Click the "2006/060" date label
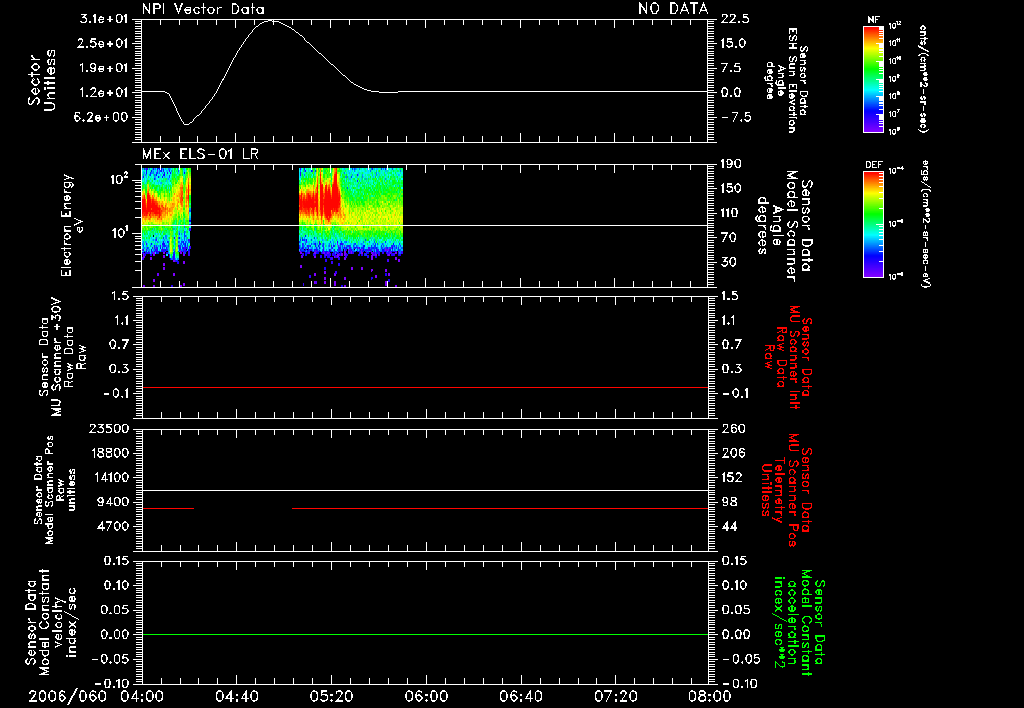This screenshot has height=708, width=1024. pos(67,697)
